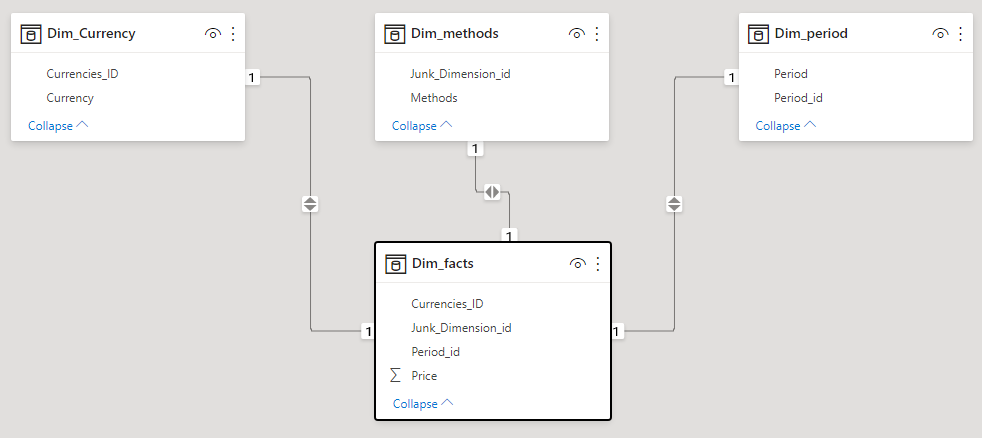Screen dimensions: 982x438
Task: Toggle visibility of Dim_period table
Action: point(941,34)
